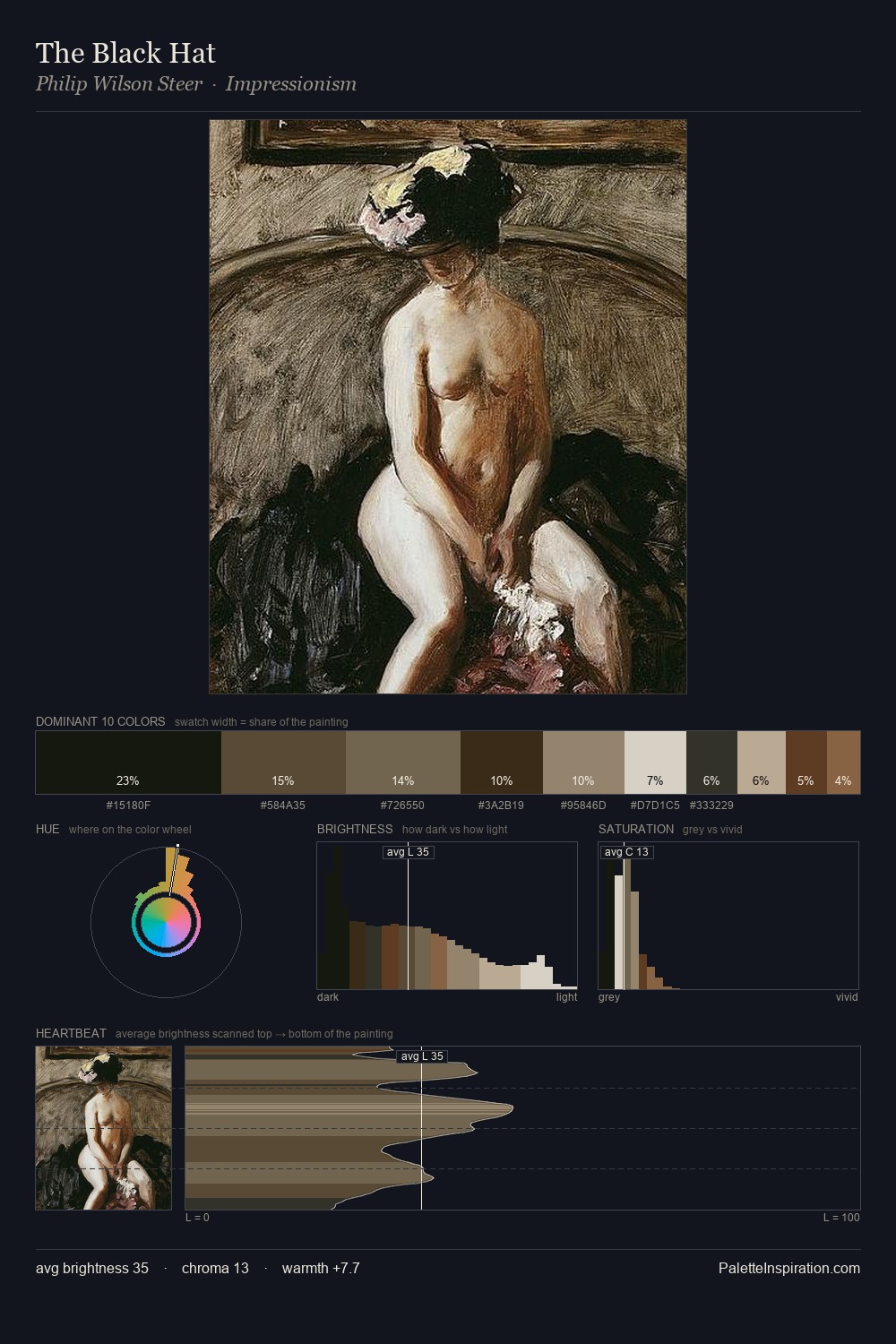Pick the #726550 14% swatch

coord(403,762)
